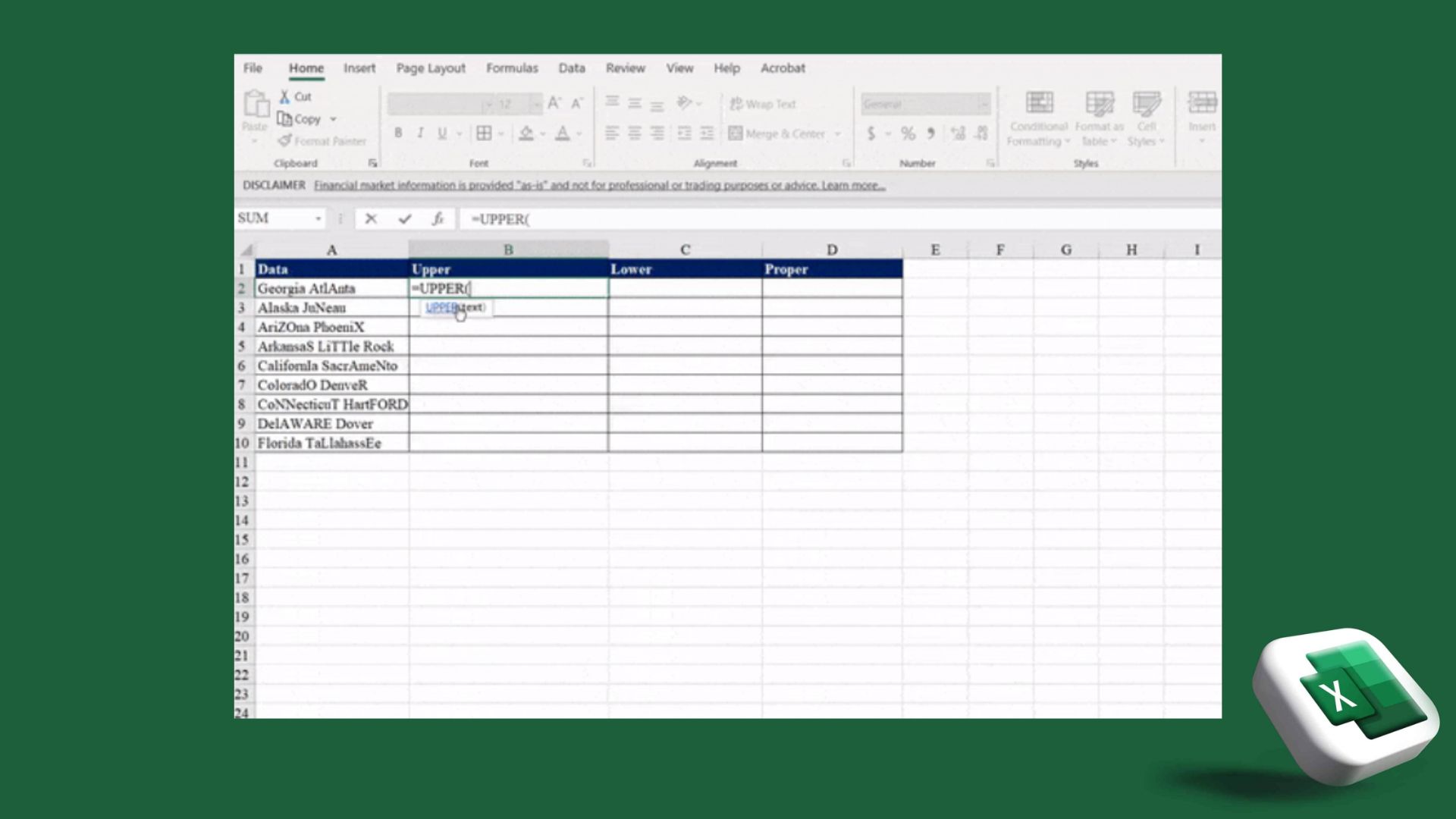This screenshot has width=1456, height=819.
Task: Open Clipboard pane dialog launcher
Action: click(372, 163)
